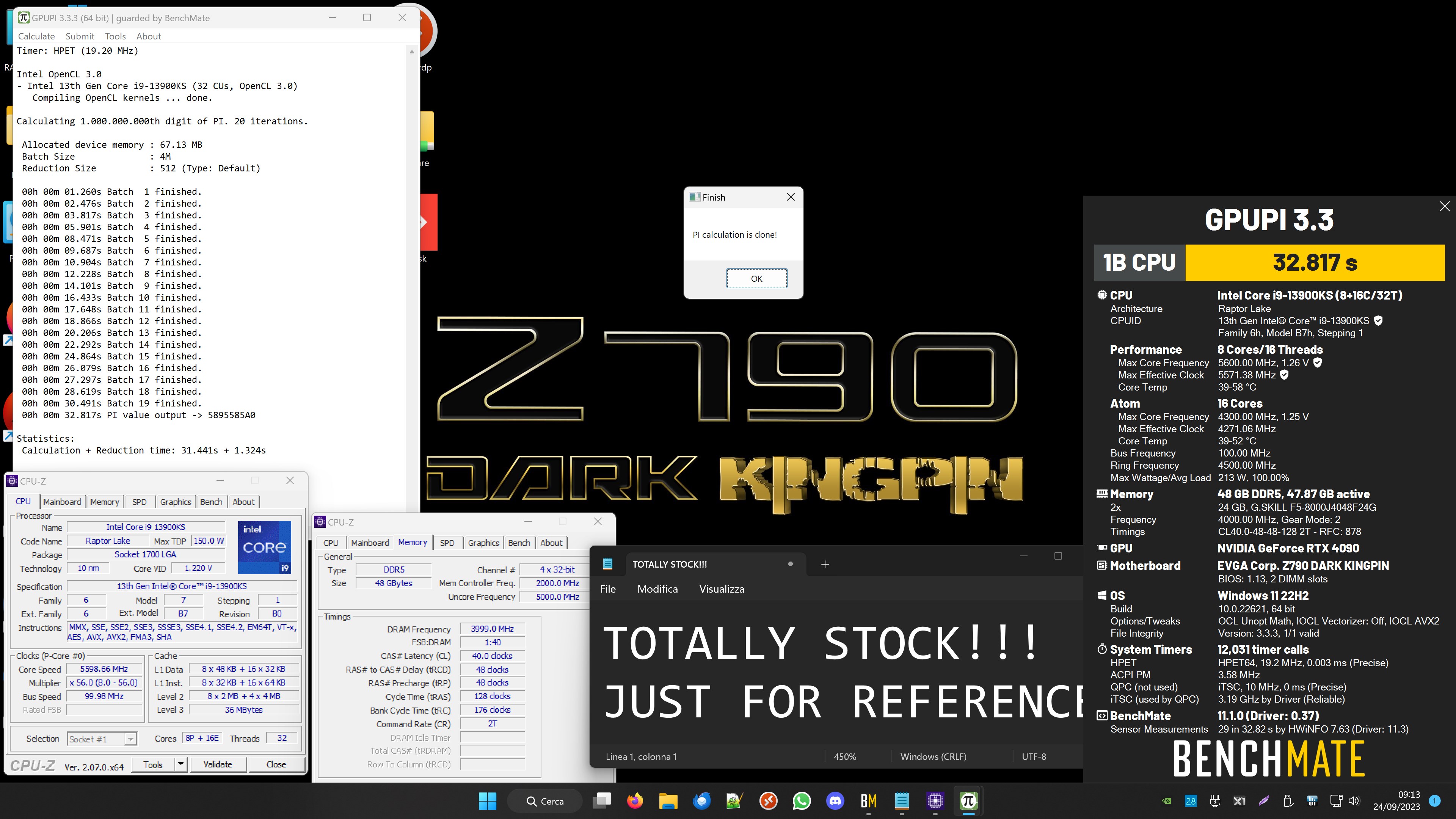Close the Finish dialog with X
Viewport: 1456px width, 819px height.
pyautogui.click(x=791, y=197)
